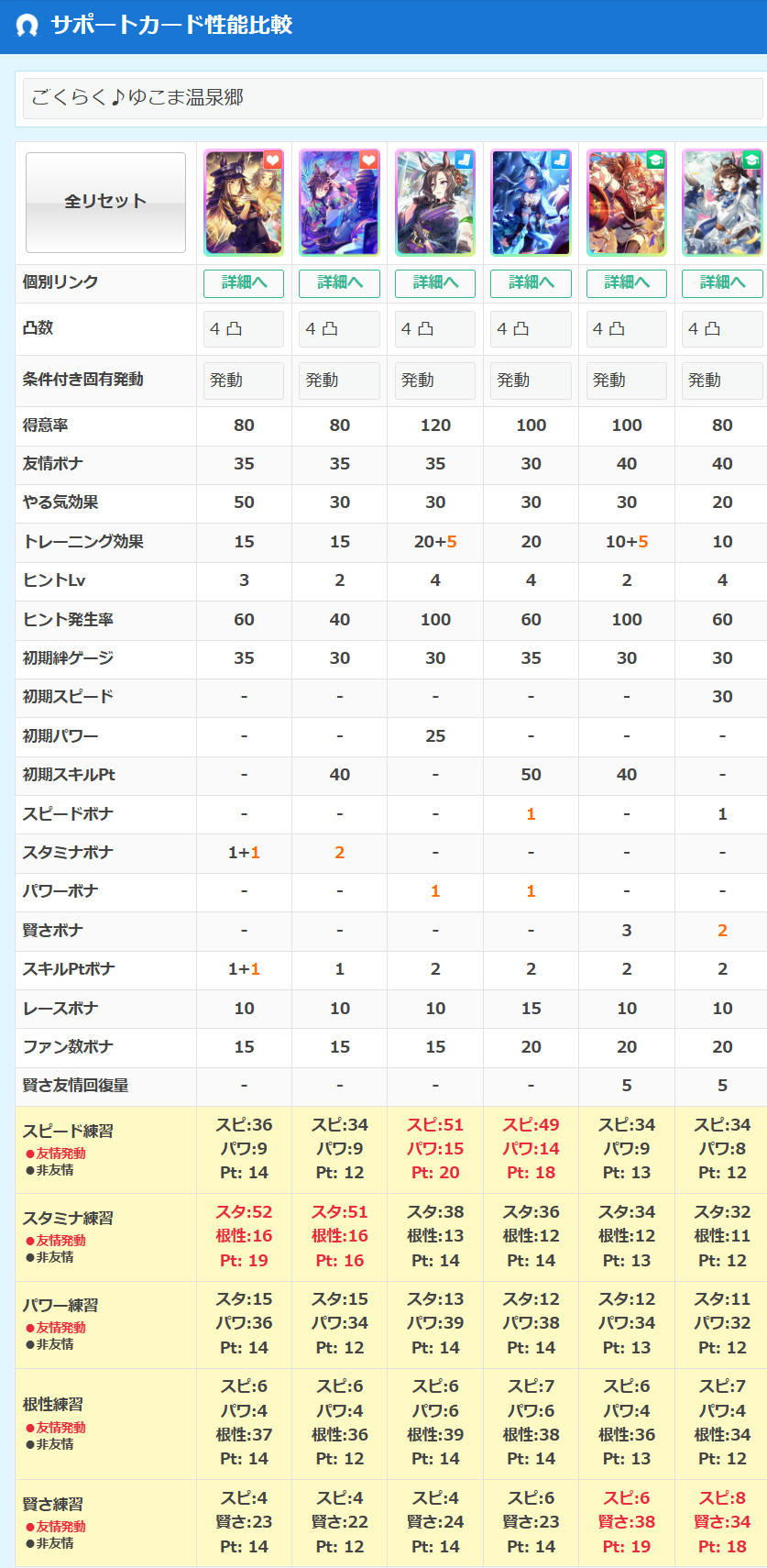The height and width of the screenshot is (1568, 767).
Task: Select the third support card thumbnail with kimono girl
Action: pos(435,204)
